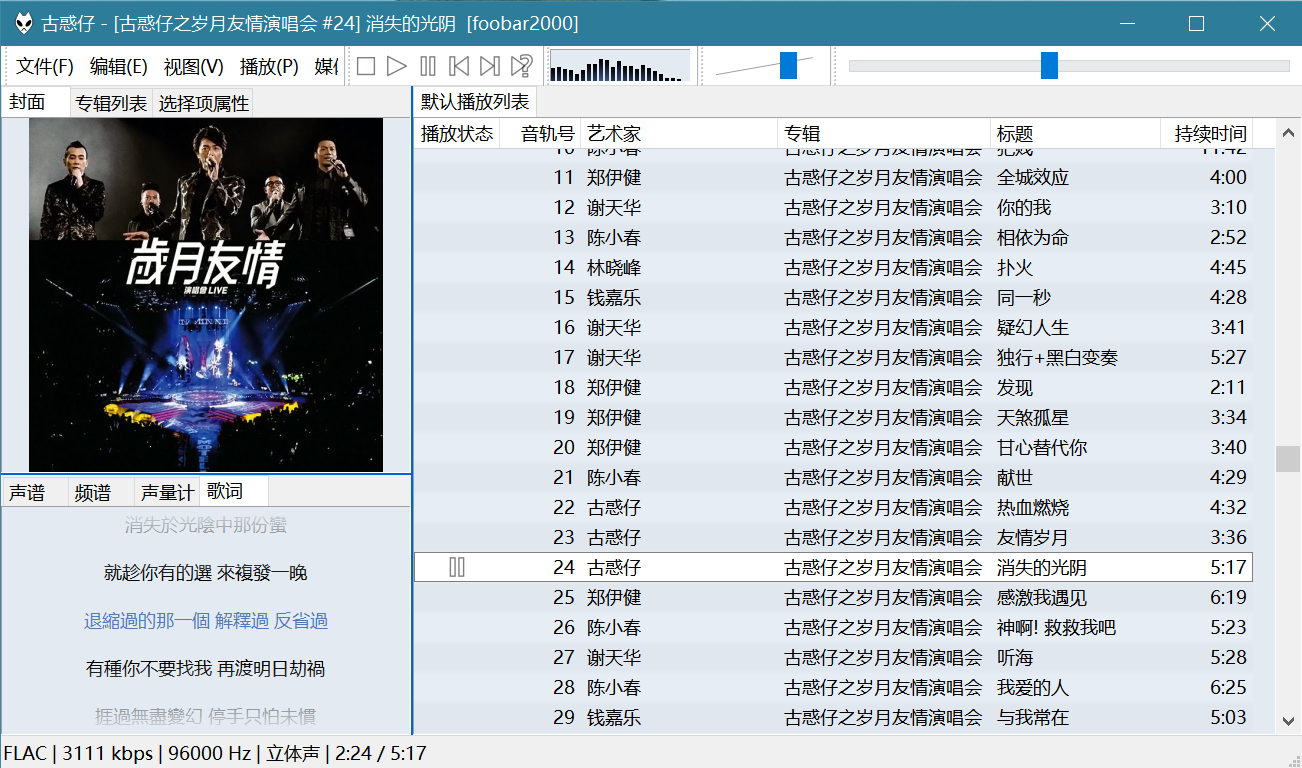This screenshot has height=768, width=1302.
Task: Select track 28 我爱的人
Action: [x=833, y=687]
